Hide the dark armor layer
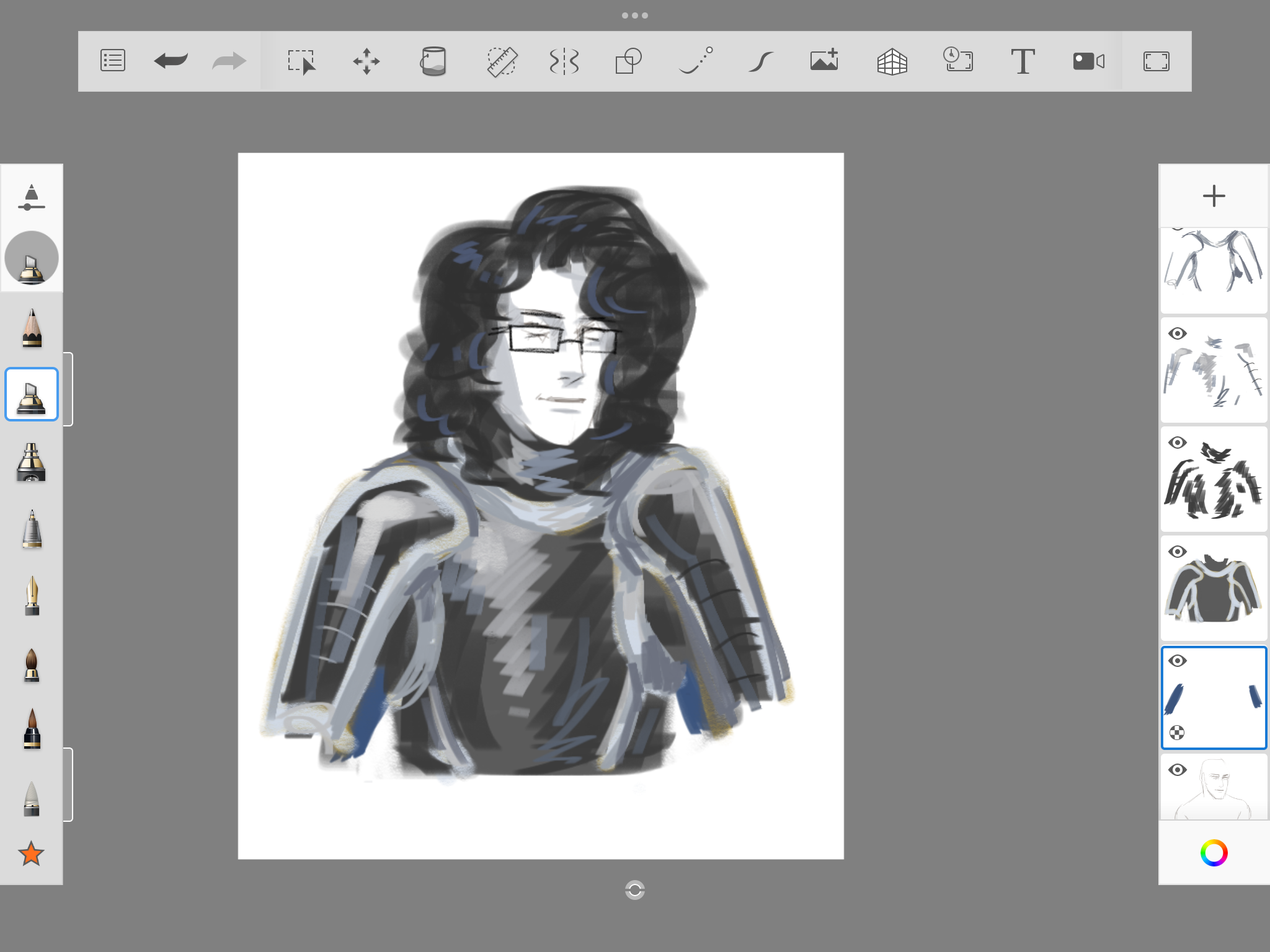1270x952 pixels. click(x=1177, y=552)
